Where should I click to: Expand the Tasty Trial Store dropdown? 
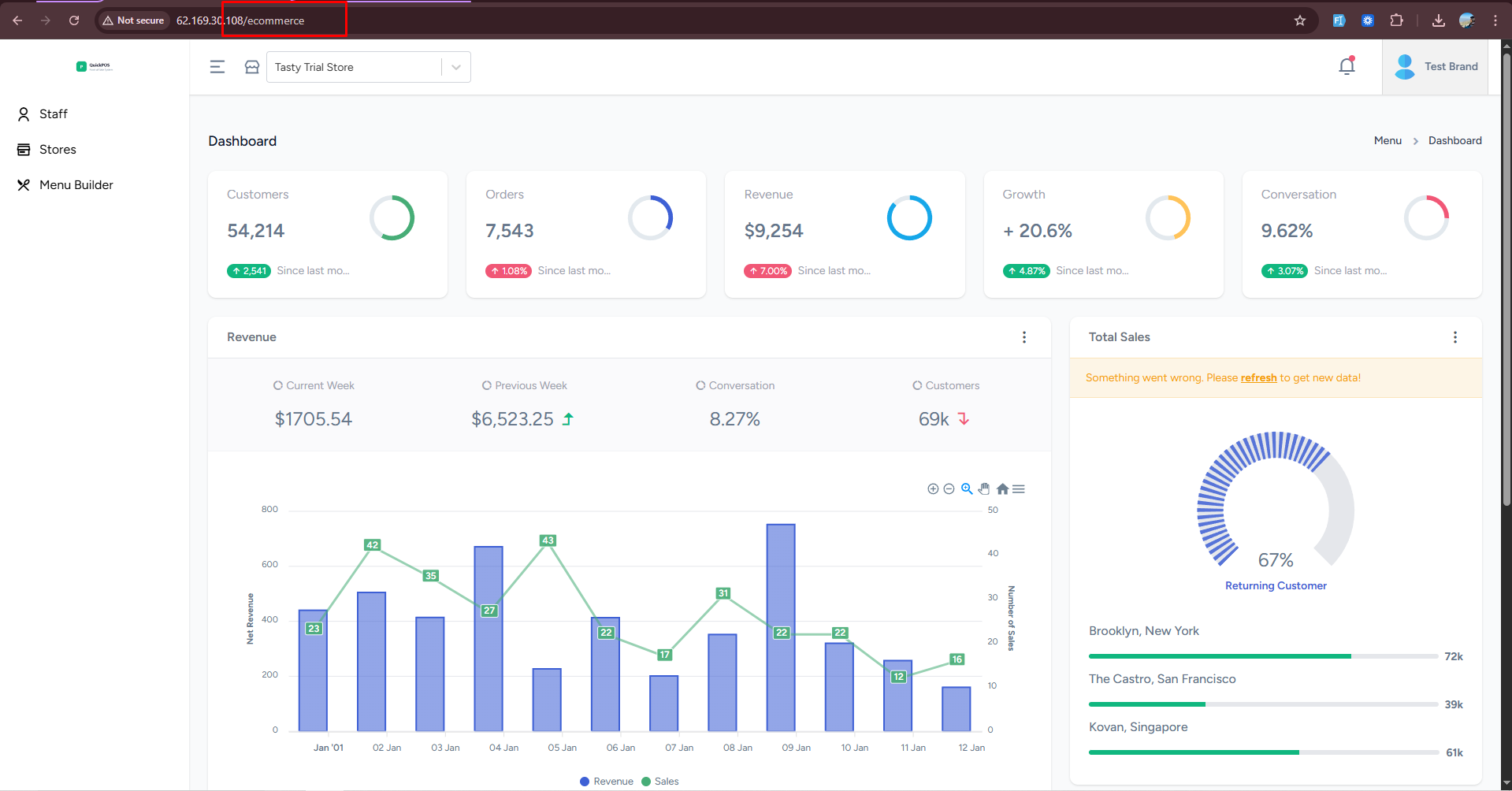(456, 67)
